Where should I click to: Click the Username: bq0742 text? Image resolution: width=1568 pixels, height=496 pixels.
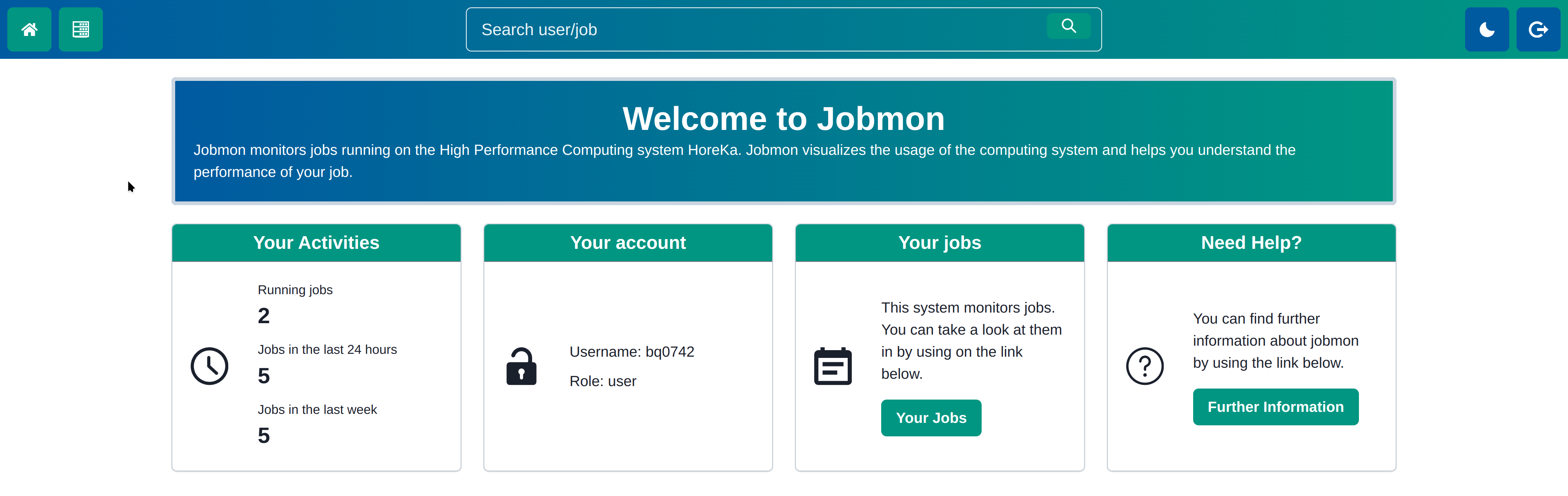632,352
